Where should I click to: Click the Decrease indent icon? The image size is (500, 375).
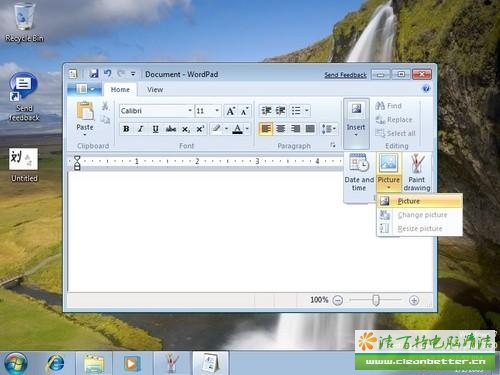(x=266, y=111)
